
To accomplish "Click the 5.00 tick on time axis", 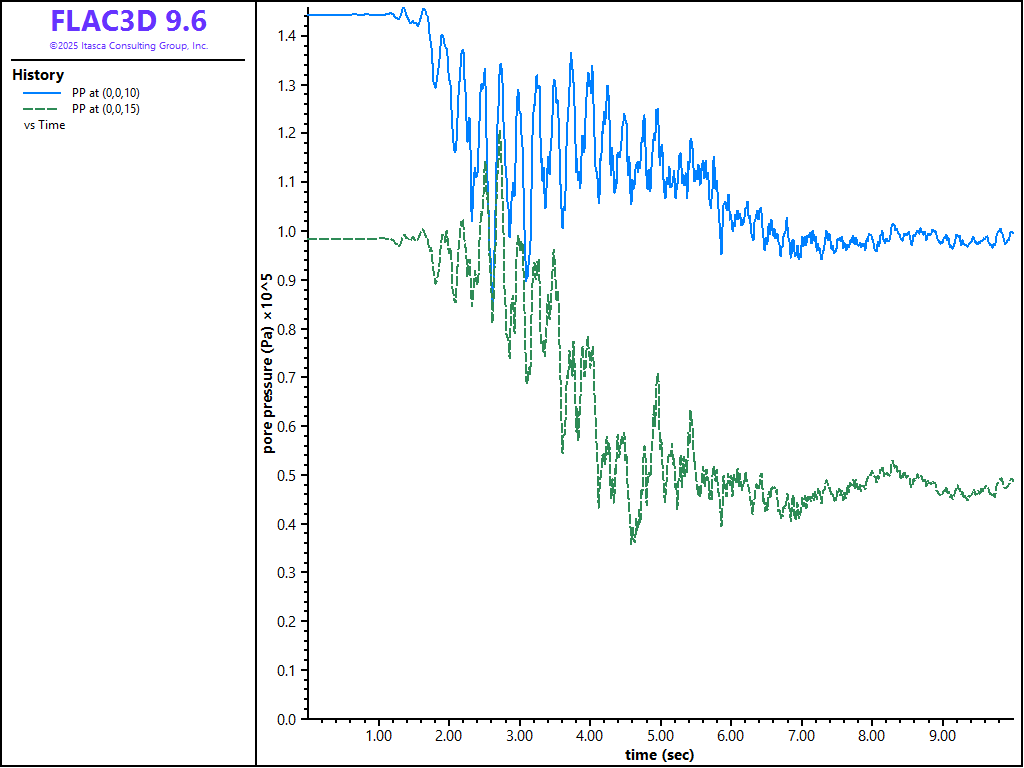I will [x=661, y=736].
